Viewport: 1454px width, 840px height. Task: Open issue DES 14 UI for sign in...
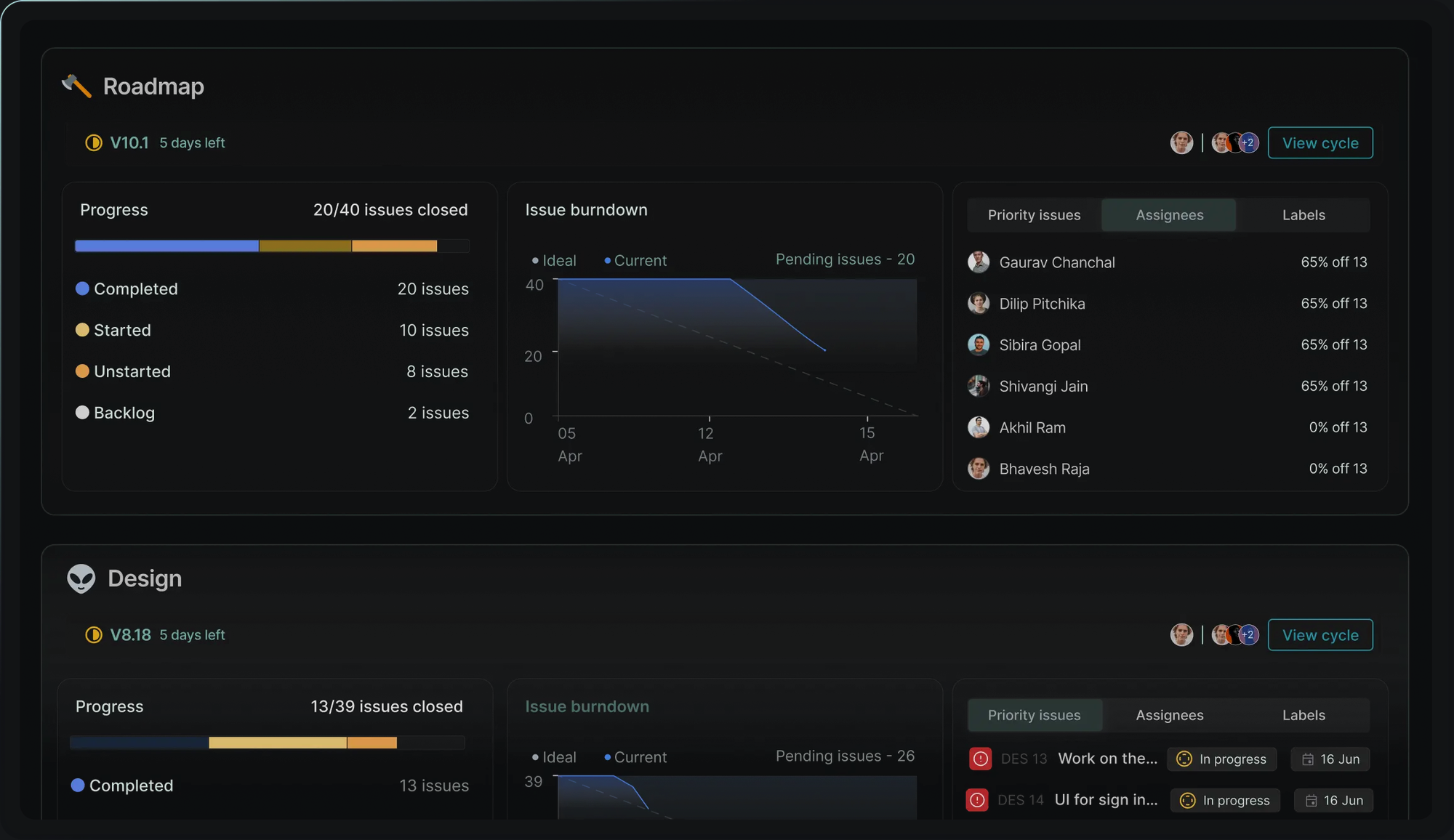tap(1106, 800)
